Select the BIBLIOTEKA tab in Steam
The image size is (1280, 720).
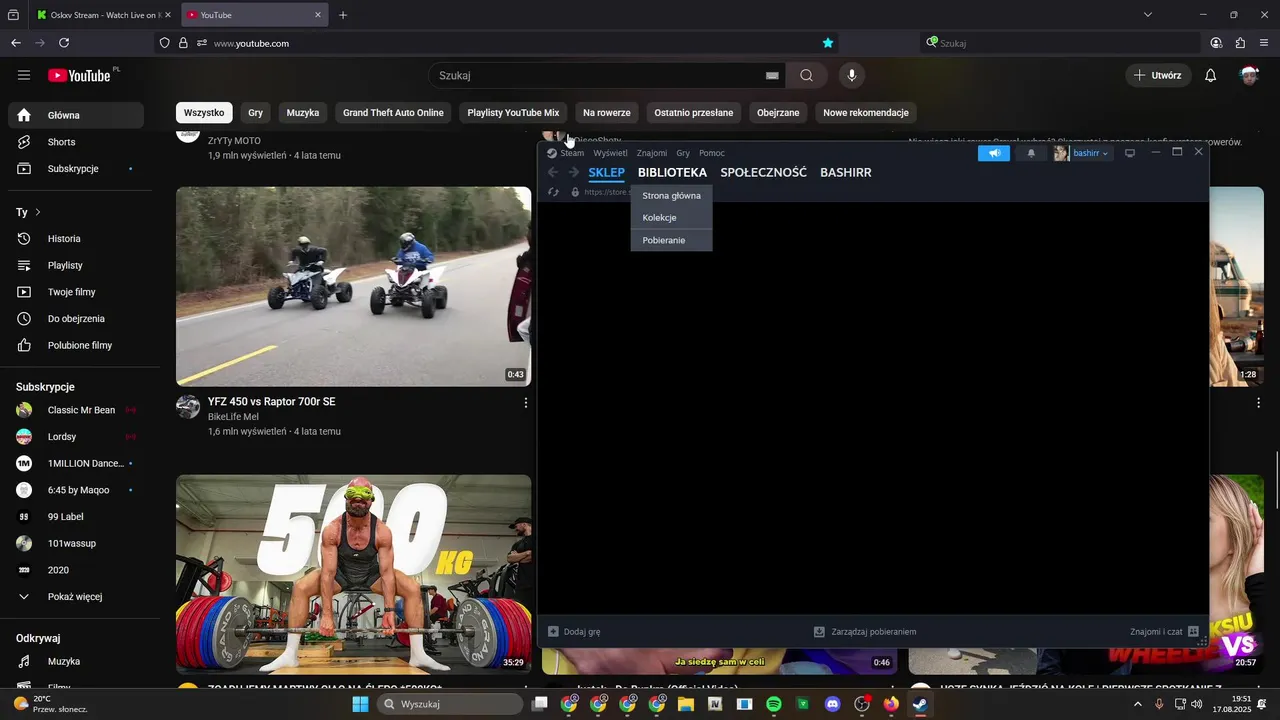pos(672,172)
